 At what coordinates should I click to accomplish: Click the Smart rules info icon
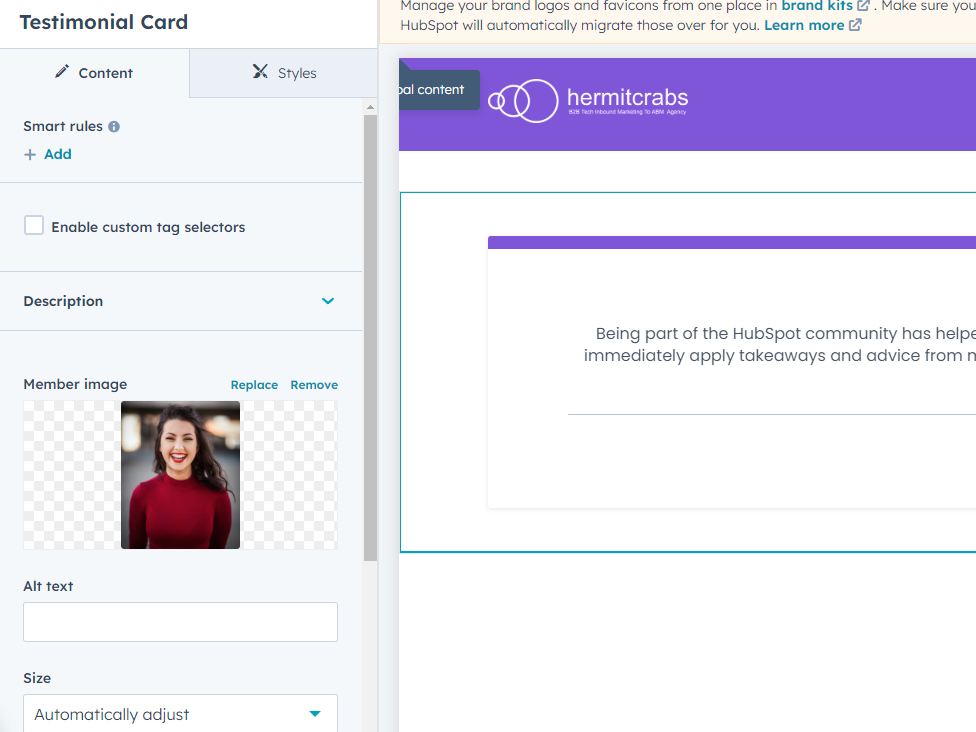(114, 127)
